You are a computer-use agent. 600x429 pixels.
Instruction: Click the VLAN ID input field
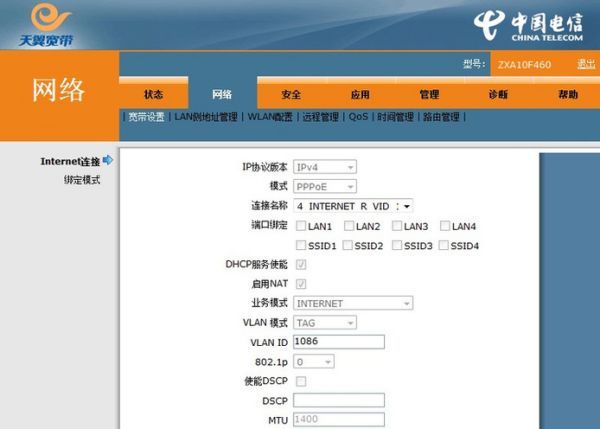click(x=339, y=342)
